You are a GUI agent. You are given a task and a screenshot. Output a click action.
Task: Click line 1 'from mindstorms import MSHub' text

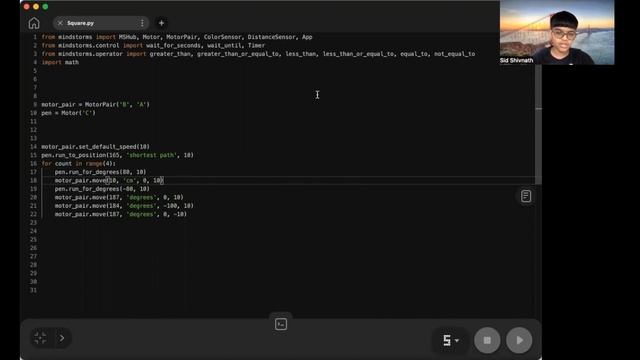click(x=89, y=37)
